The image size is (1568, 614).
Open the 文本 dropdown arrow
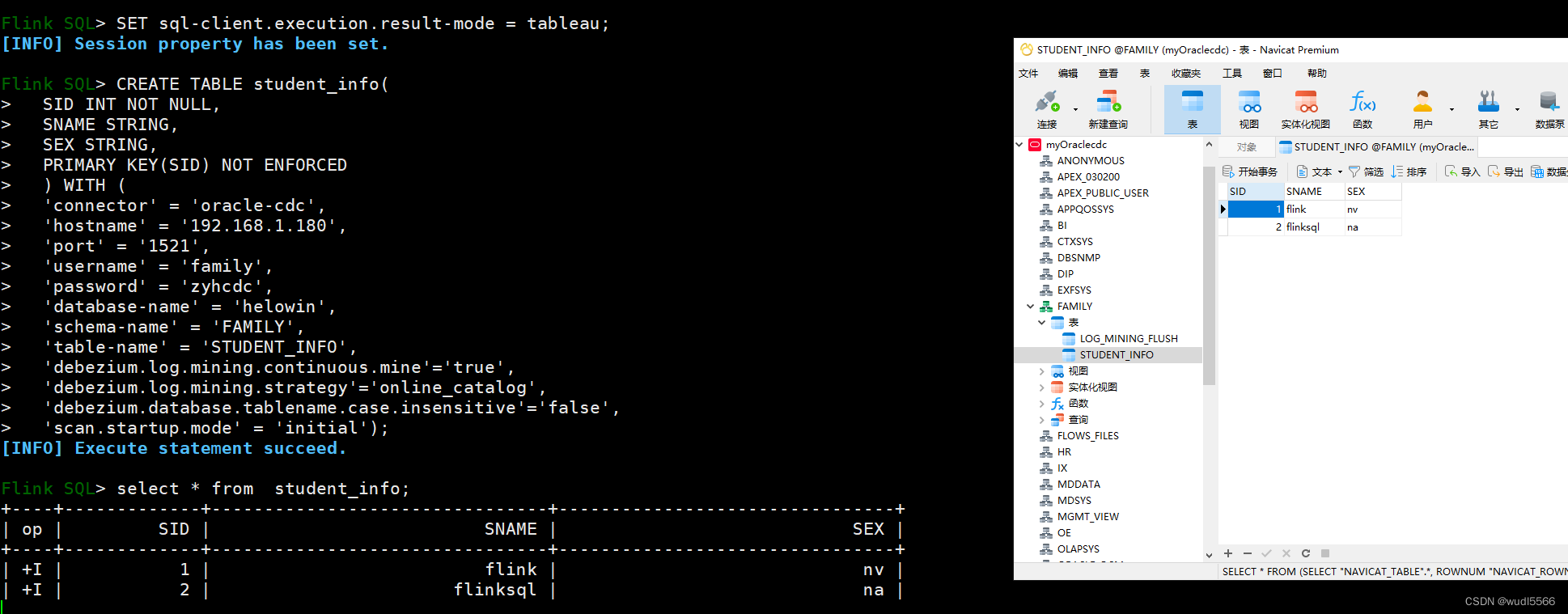click(1340, 171)
